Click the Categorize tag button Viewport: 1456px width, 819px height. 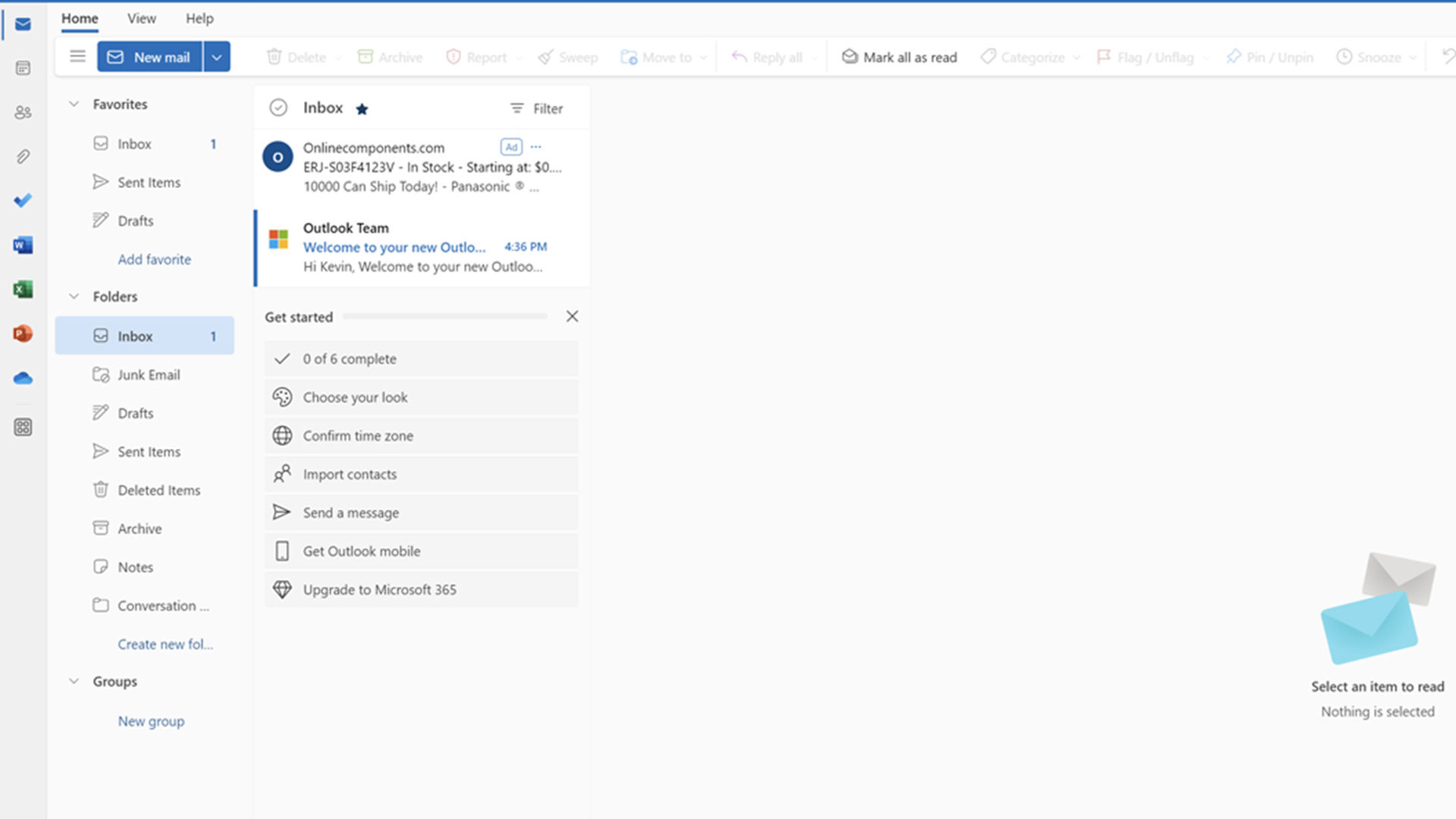click(1022, 57)
